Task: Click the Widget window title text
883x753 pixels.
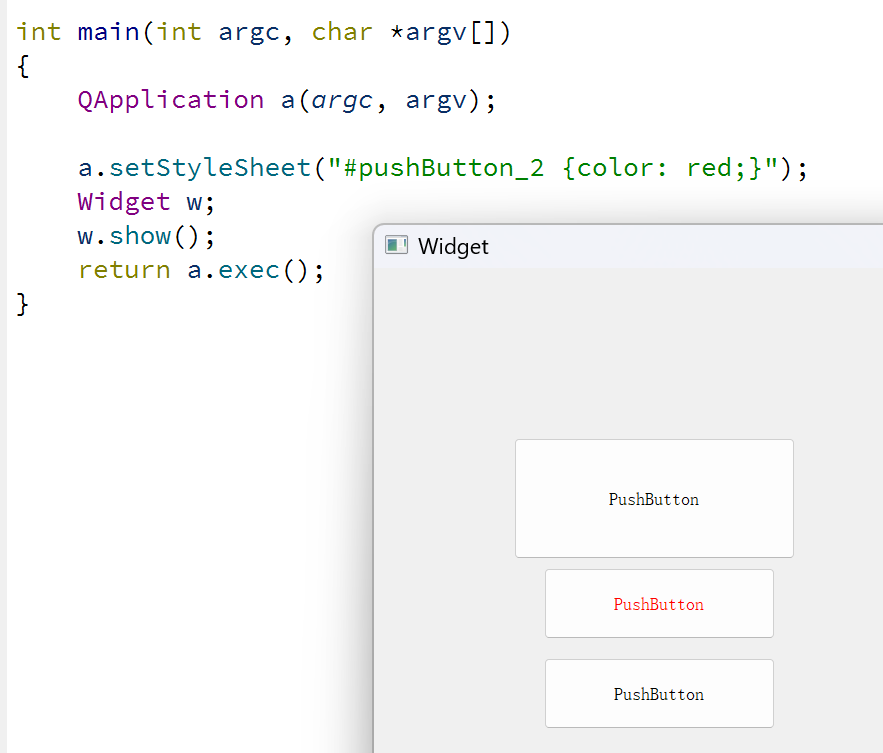Action: pos(453,247)
